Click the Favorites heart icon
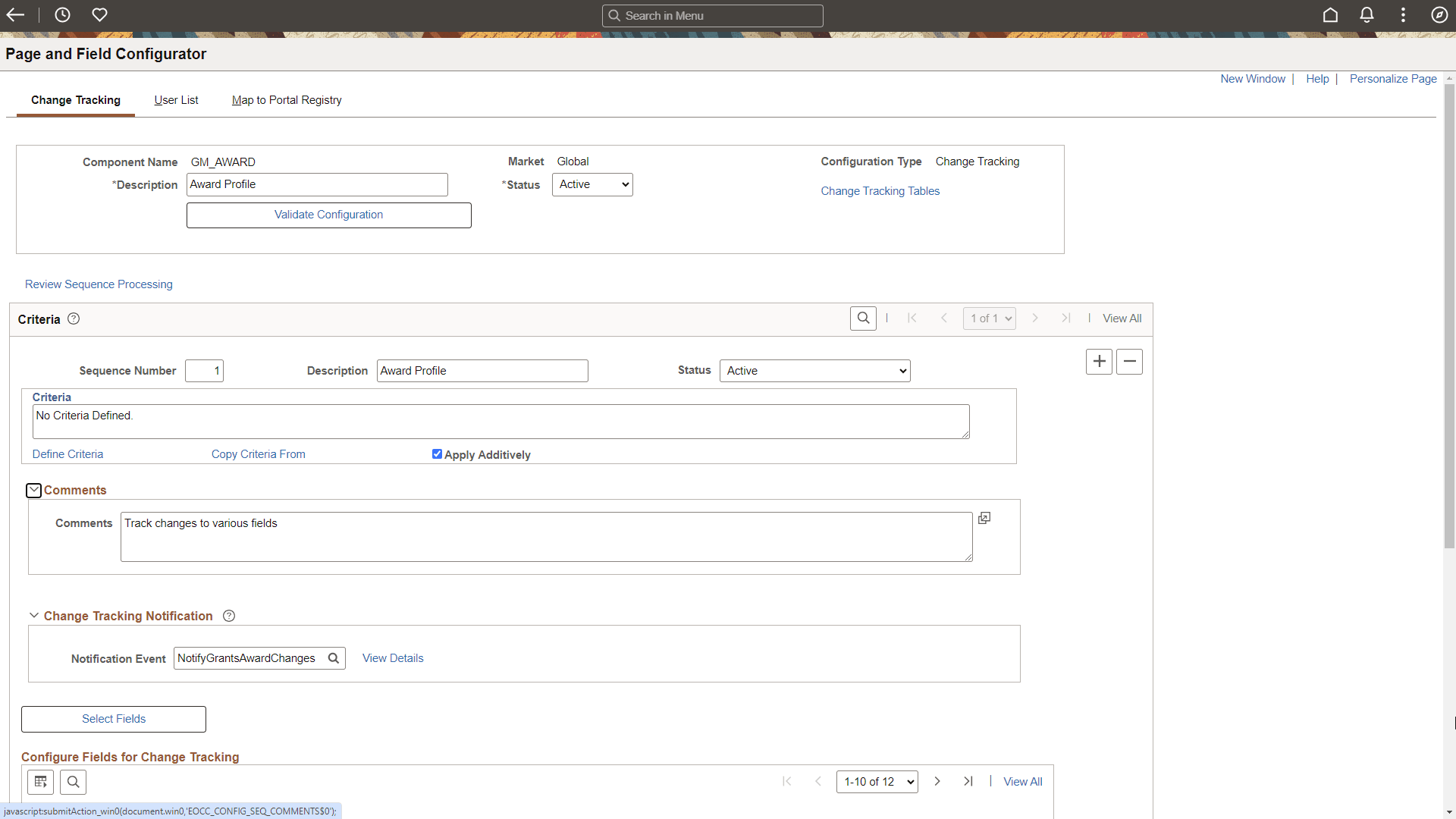 (99, 14)
